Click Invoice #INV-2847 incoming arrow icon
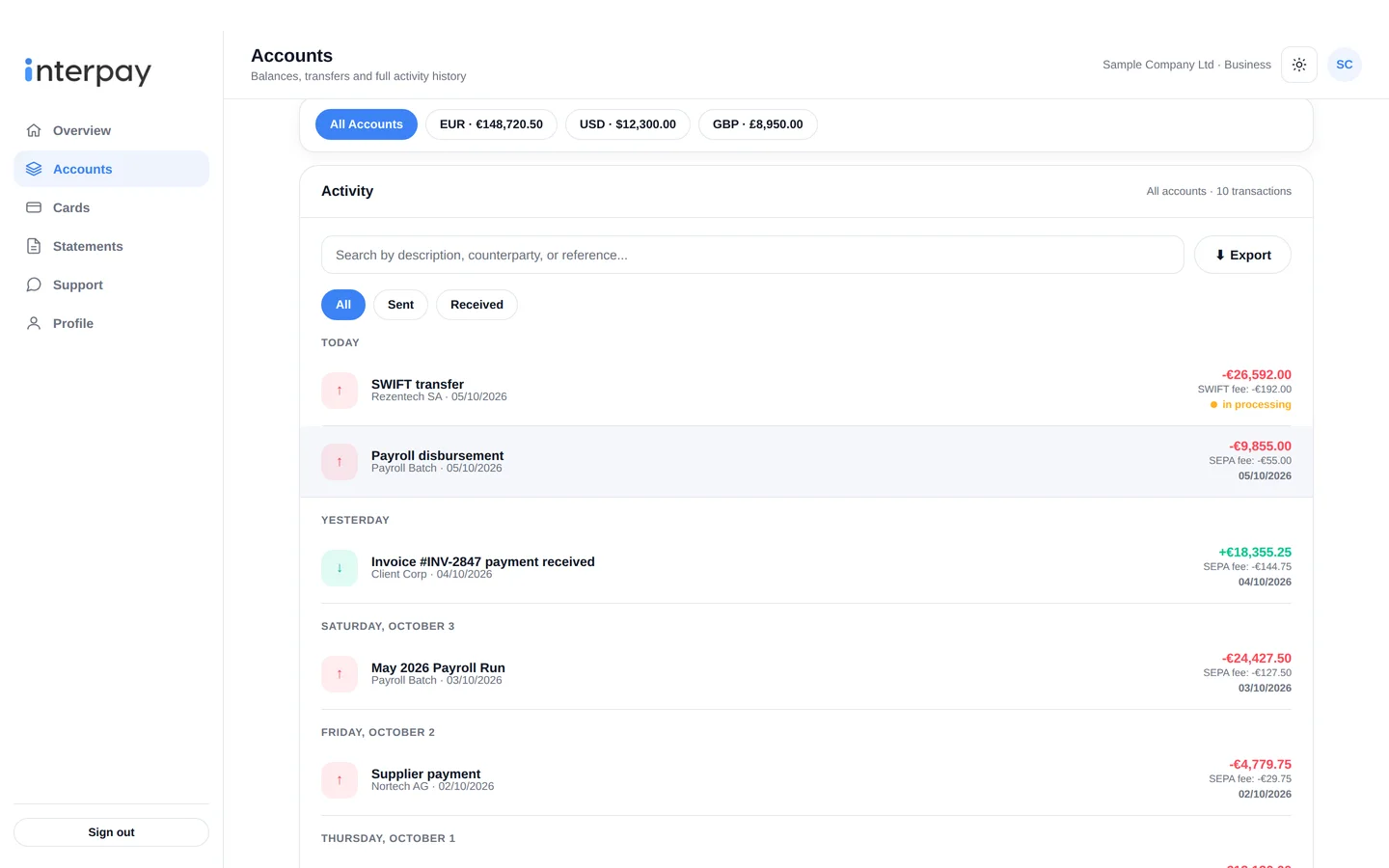The height and width of the screenshot is (868, 1389). click(x=340, y=568)
